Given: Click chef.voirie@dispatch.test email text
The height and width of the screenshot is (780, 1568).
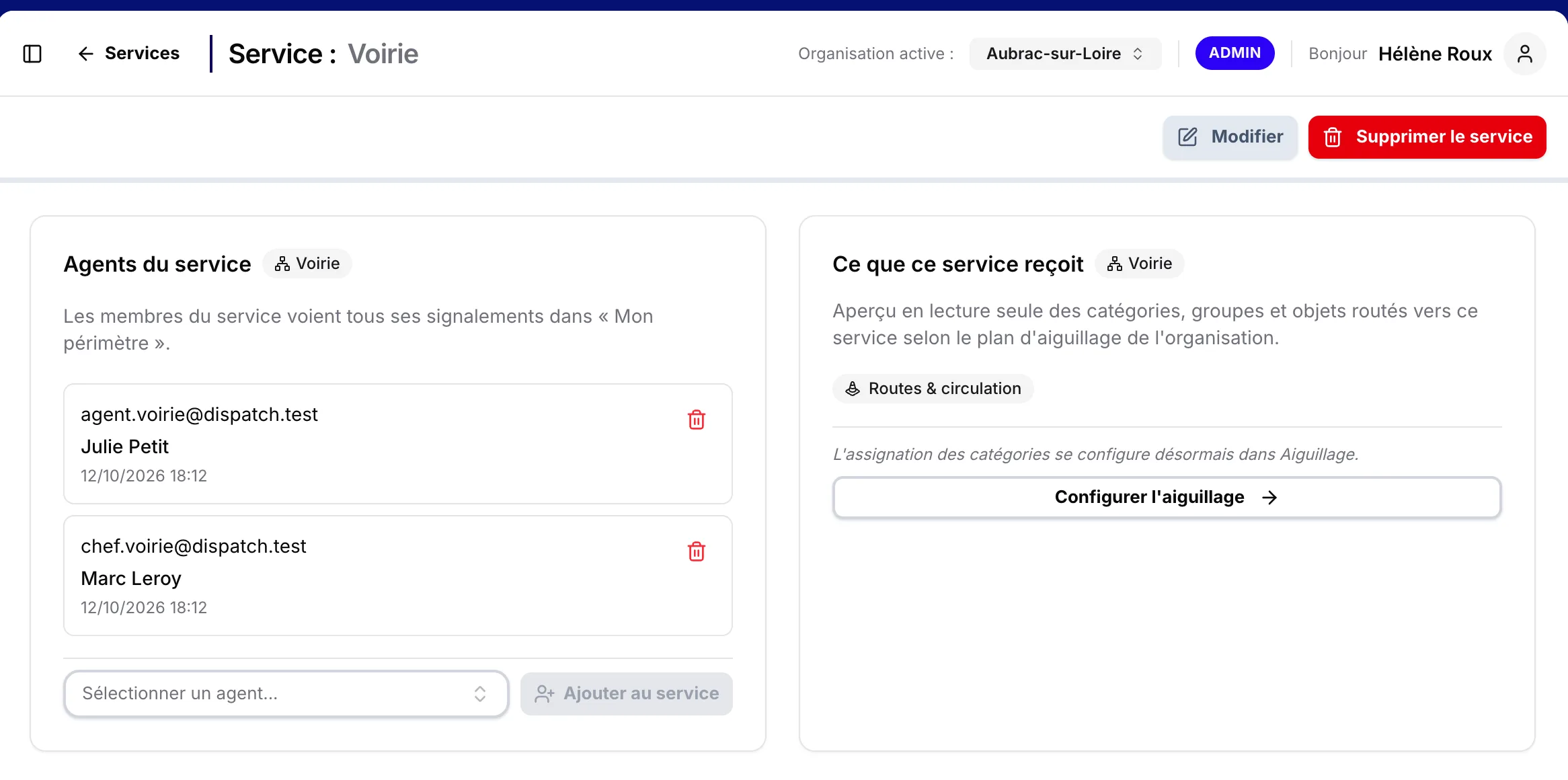Looking at the screenshot, I should point(194,547).
